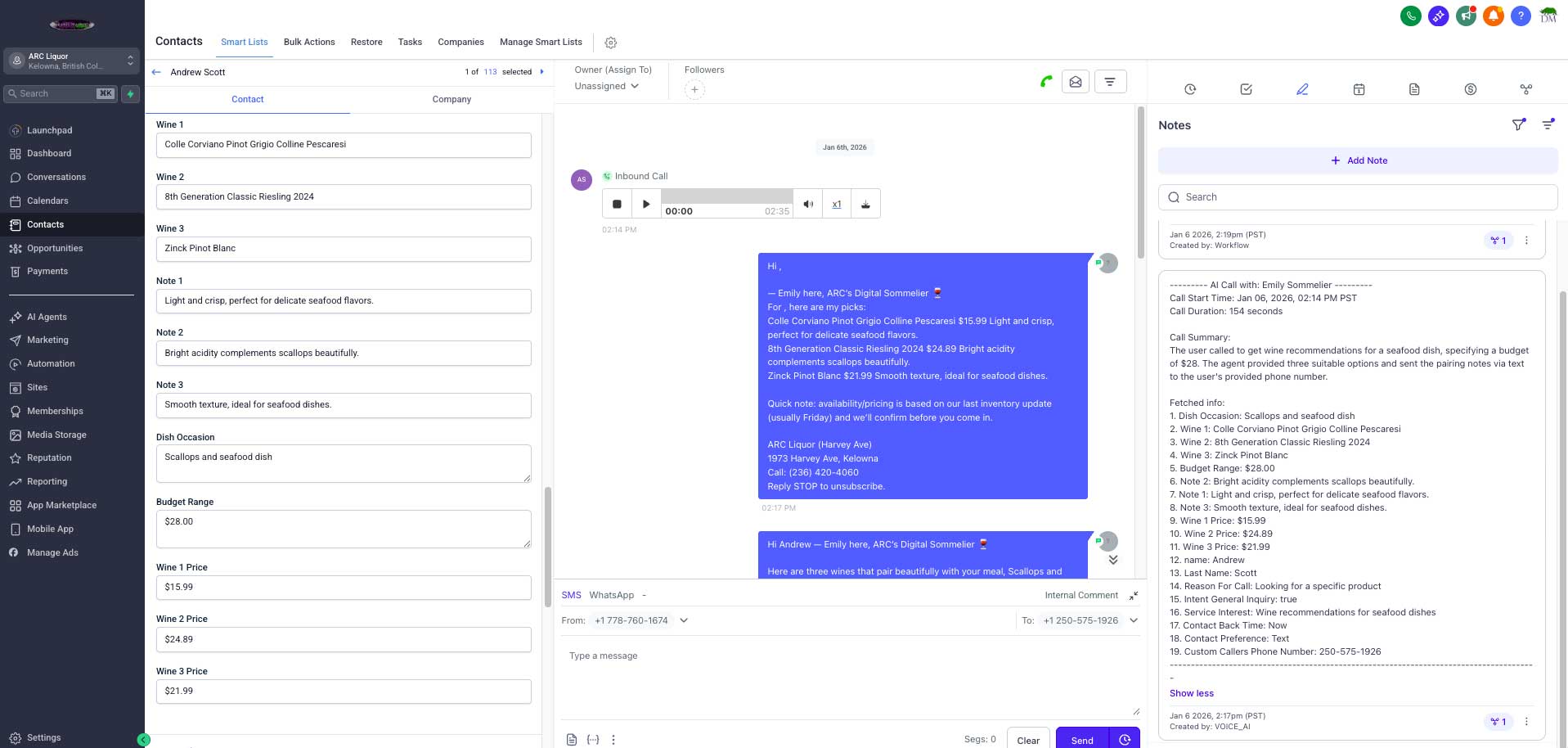Open the Tasks panel on the contact sidebar
The height and width of the screenshot is (748, 1568).
[x=1246, y=89]
